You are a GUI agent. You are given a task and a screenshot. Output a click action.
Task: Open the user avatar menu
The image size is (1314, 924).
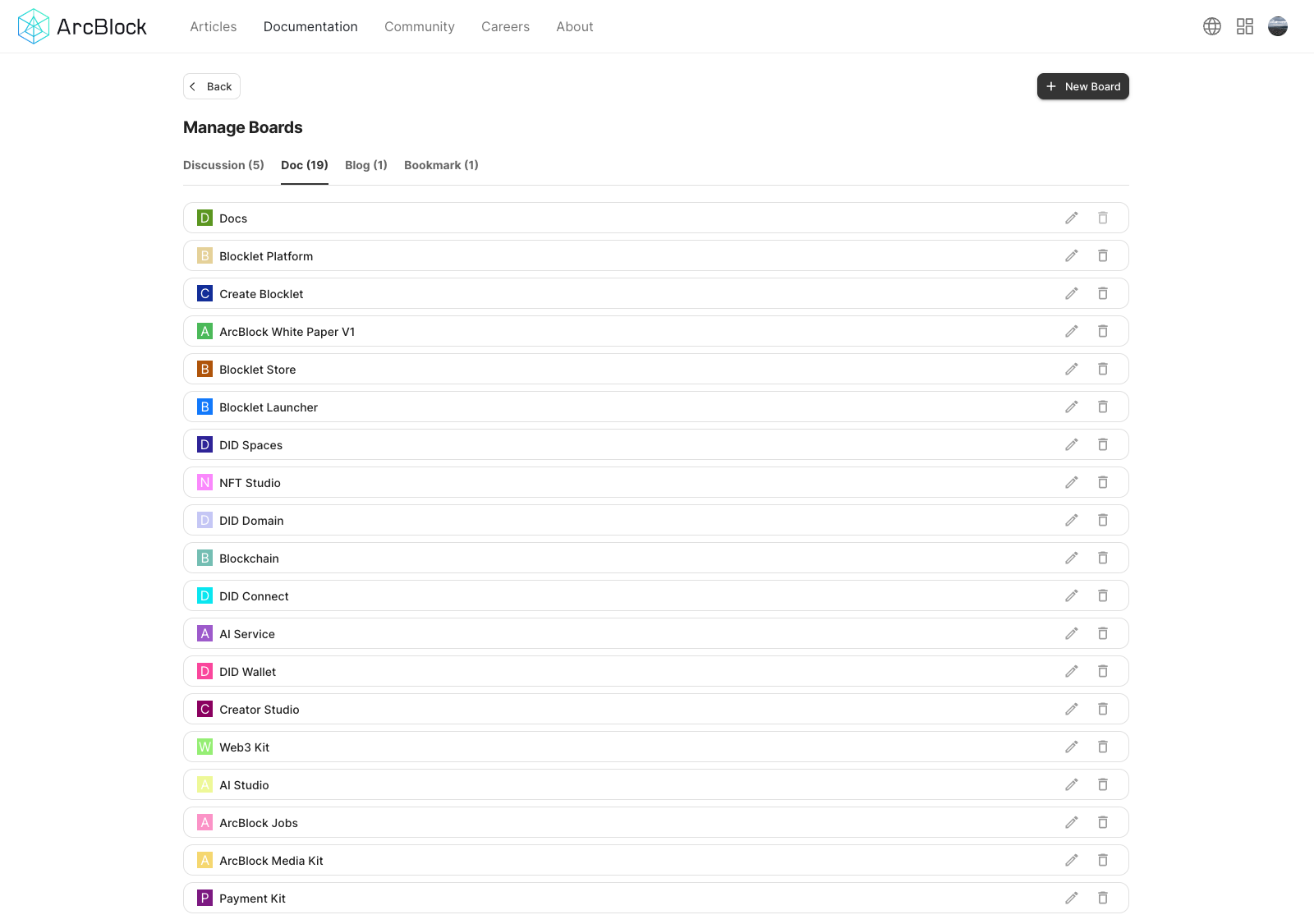[1277, 26]
